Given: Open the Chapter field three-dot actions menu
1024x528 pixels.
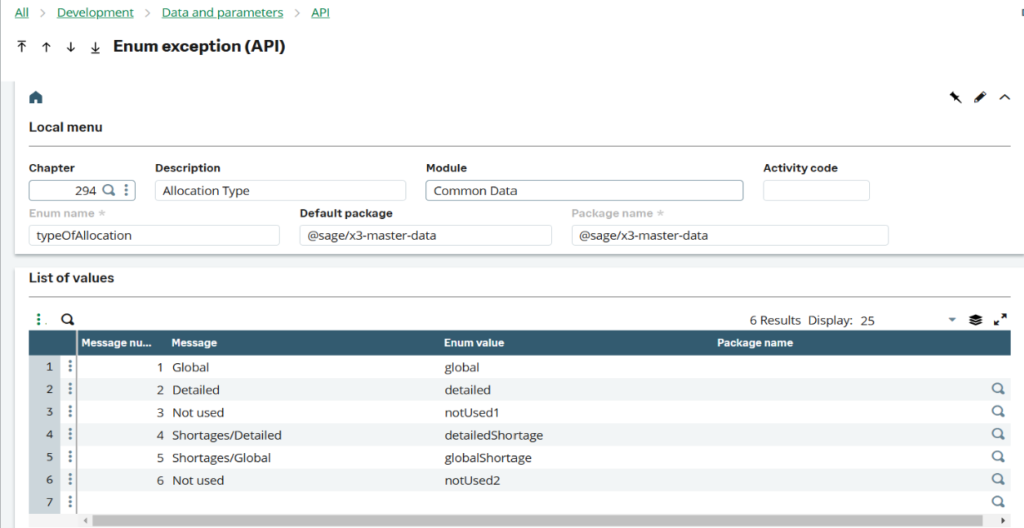Looking at the screenshot, I should click(x=126, y=190).
